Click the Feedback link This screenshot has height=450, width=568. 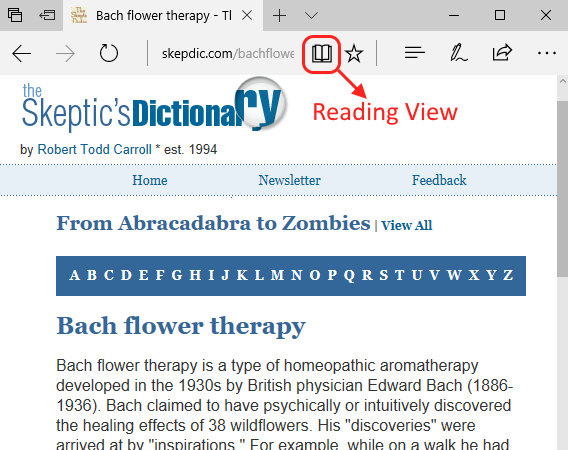click(x=439, y=180)
